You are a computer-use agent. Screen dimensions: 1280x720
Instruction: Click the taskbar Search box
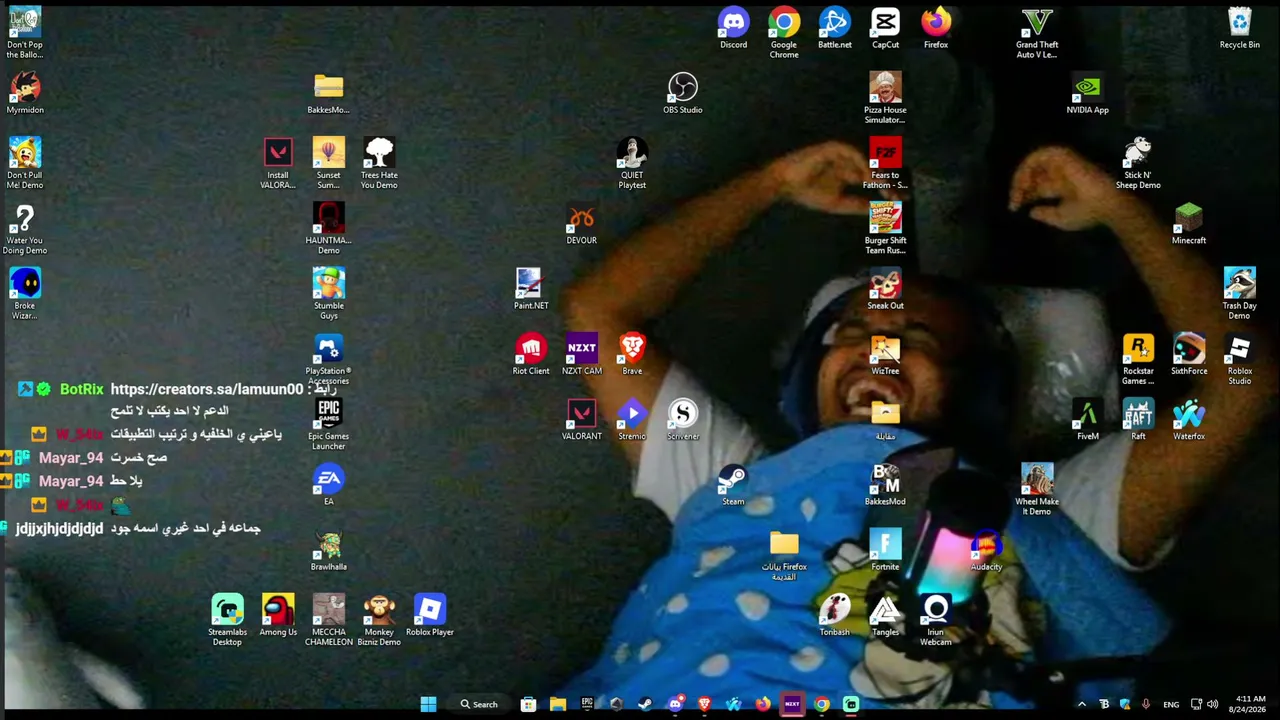(x=479, y=704)
